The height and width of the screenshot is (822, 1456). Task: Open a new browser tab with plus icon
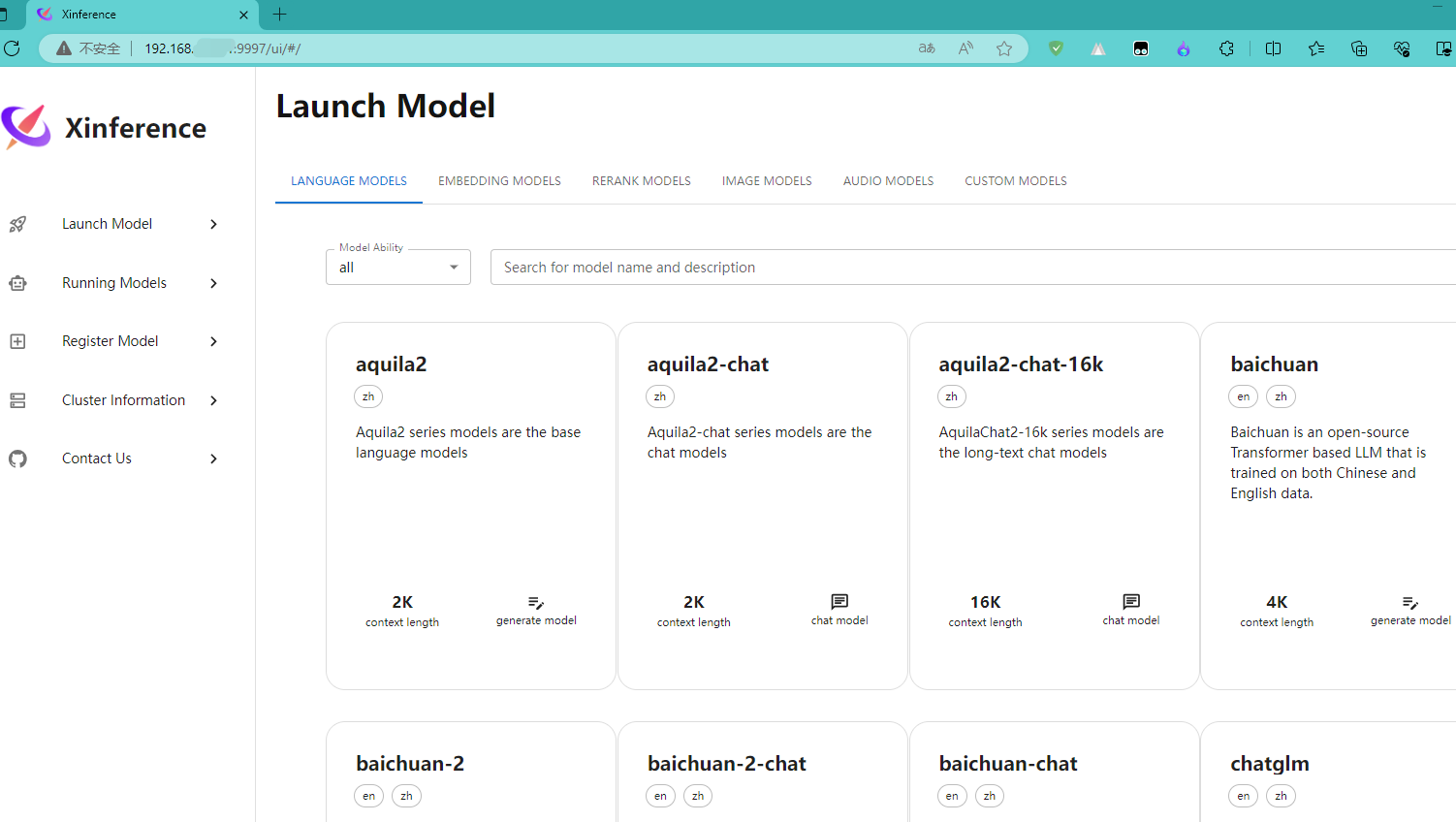click(279, 15)
